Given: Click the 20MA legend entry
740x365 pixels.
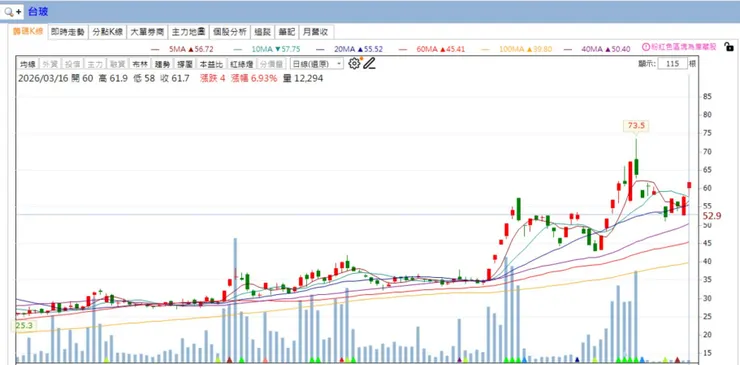Looking at the screenshot, I should coord(350,49).
